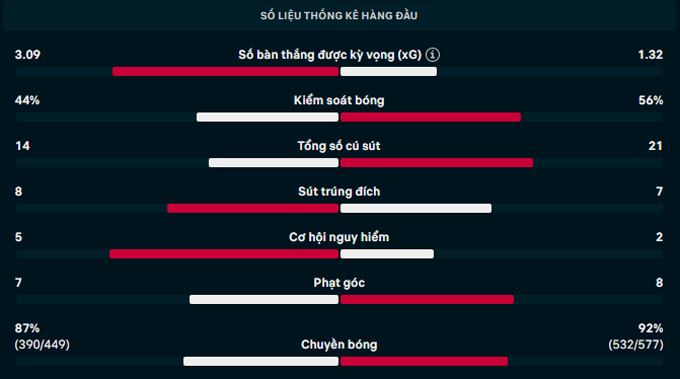Screen dimensions: 680x379
Task: Select the 'Kiểm soát bóng' label
Action: (339, 100)
